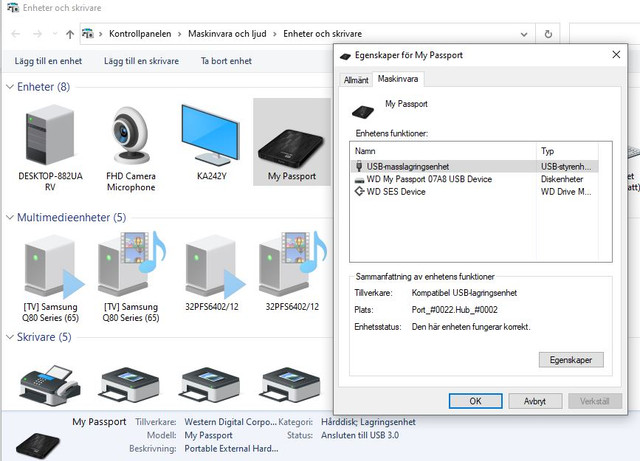Click My Passport icon in details pane

(38, 446)
